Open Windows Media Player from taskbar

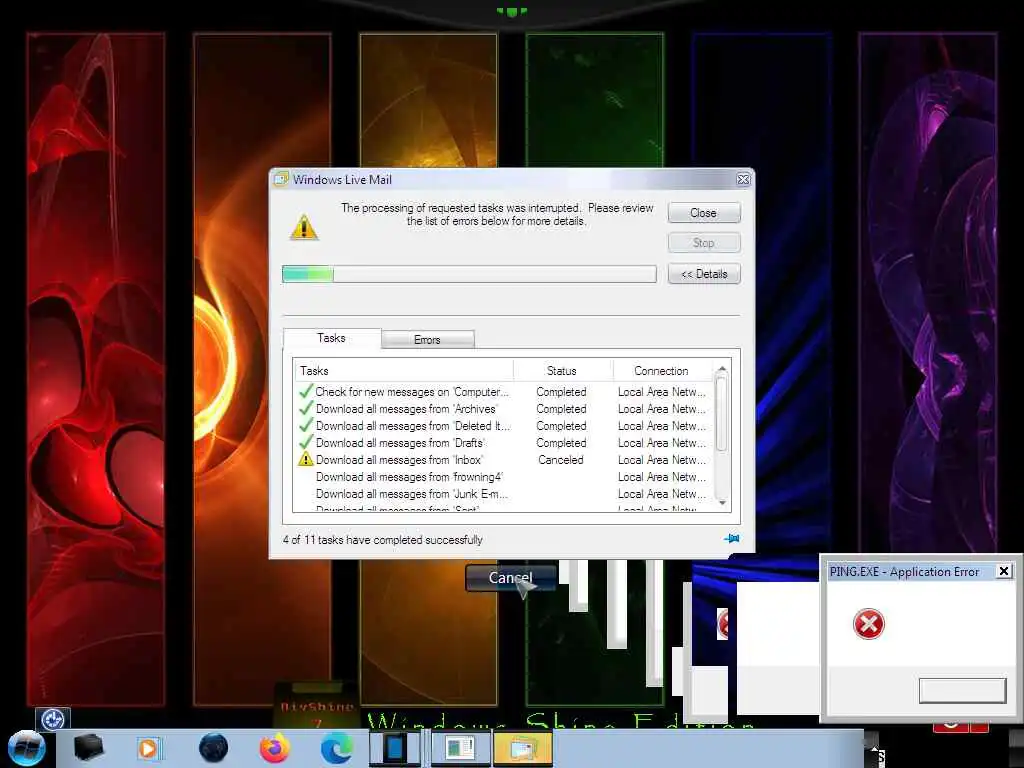148,748
